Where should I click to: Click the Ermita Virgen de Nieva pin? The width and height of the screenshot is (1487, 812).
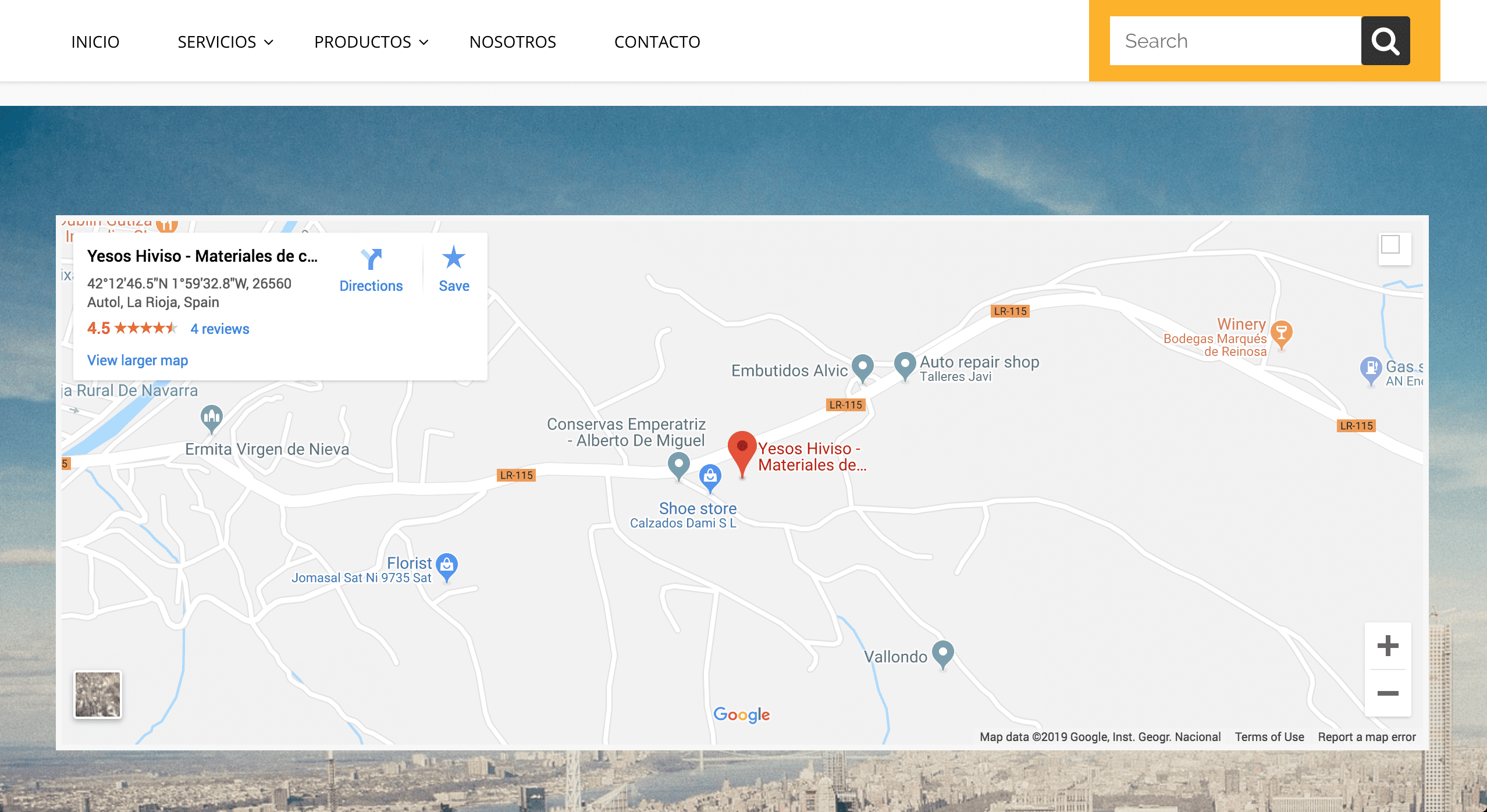pos(212,419)
